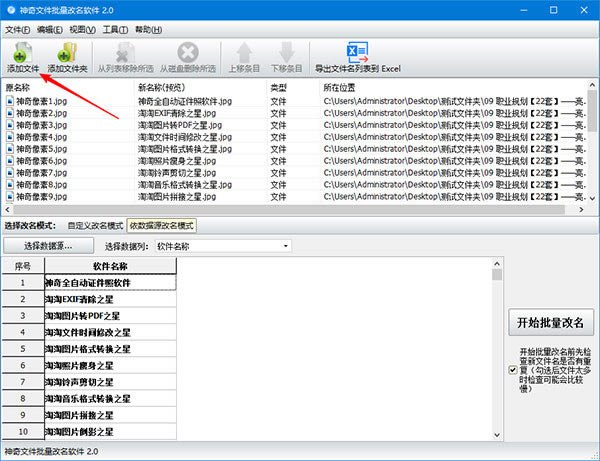Select the file icon beside 神奇像素1.jpg
The image size is (600, 461).
(x=10, y=102)
